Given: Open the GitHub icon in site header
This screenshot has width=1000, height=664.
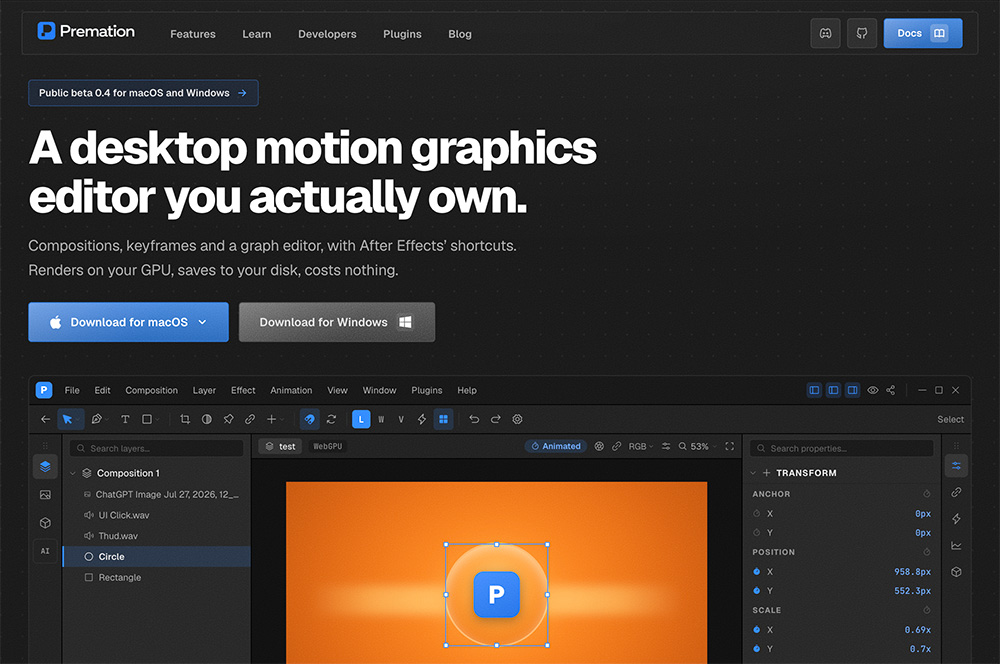Looking at the screenshot, I should point(862,33).
